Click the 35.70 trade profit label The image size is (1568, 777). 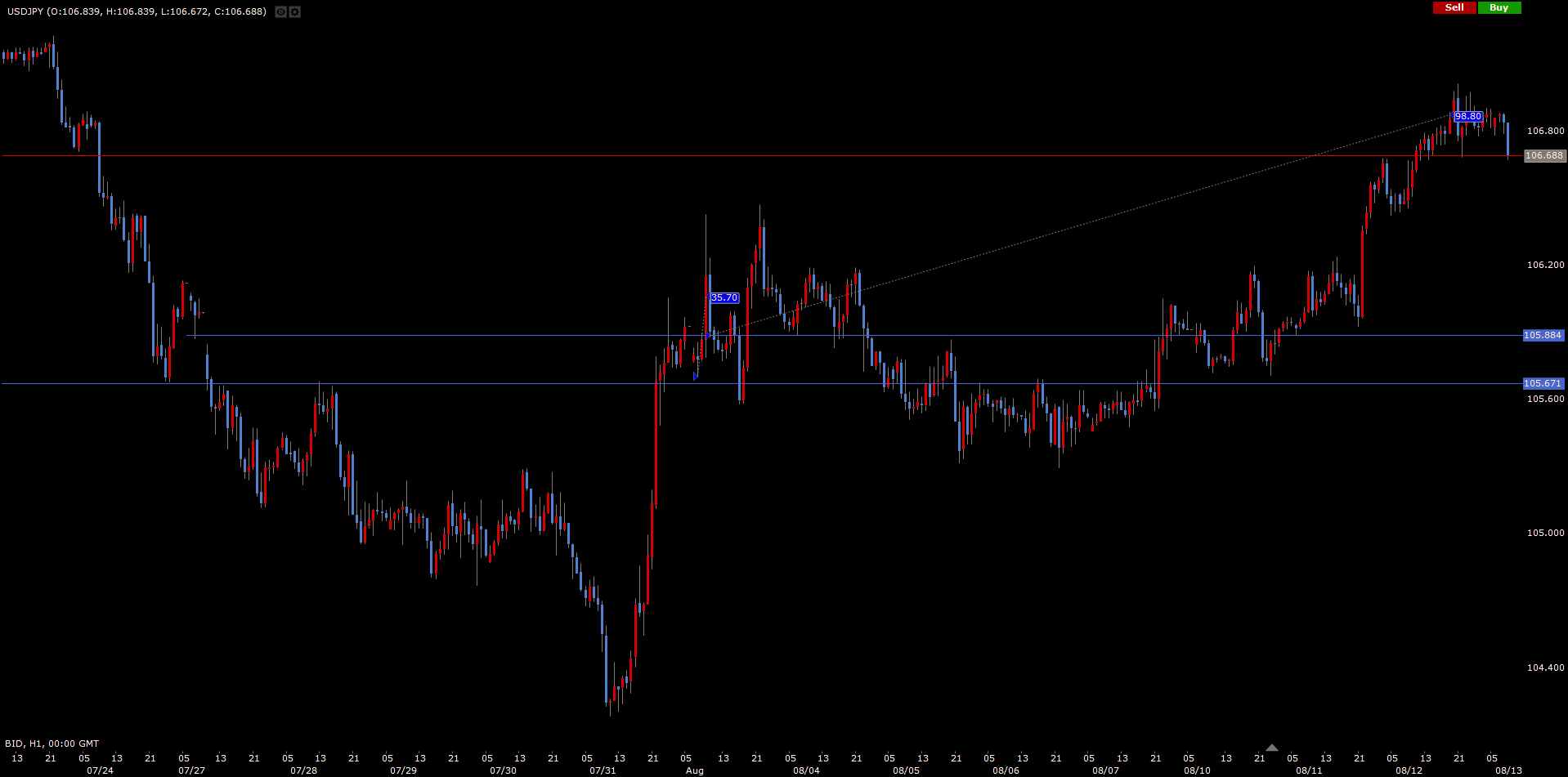724,298
